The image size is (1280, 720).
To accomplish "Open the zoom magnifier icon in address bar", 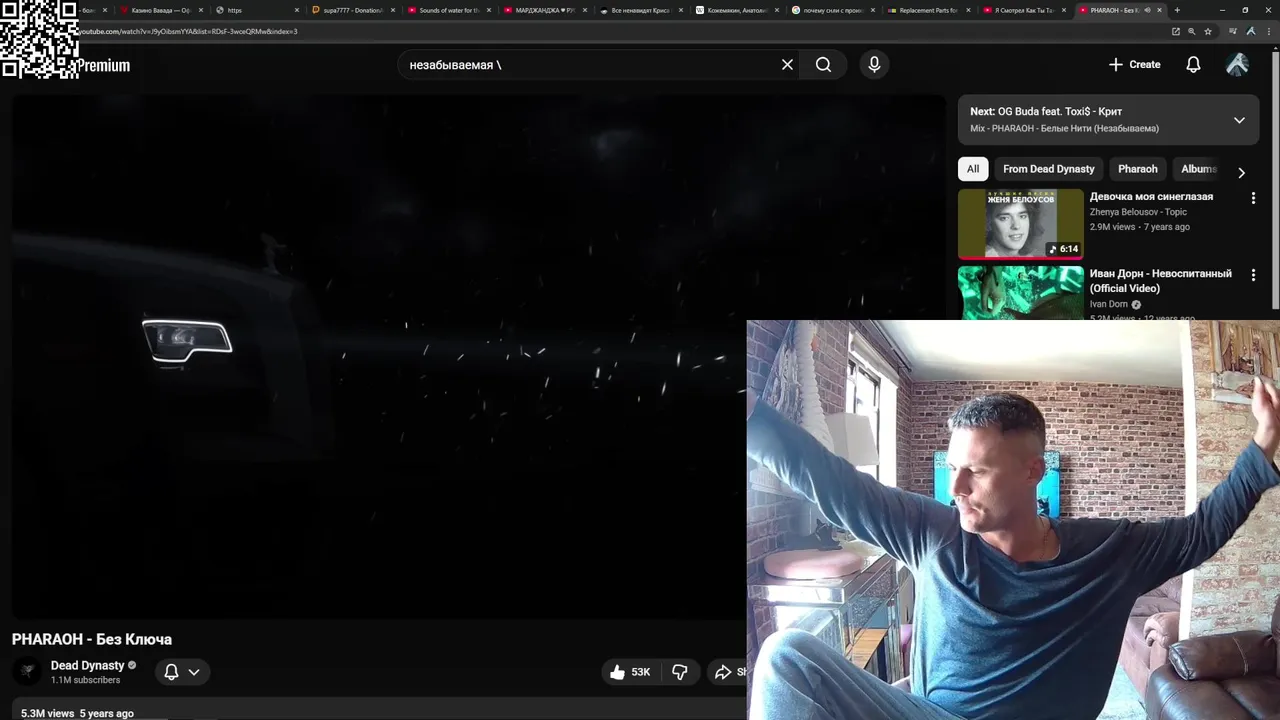I will (x=1192, y=31).
